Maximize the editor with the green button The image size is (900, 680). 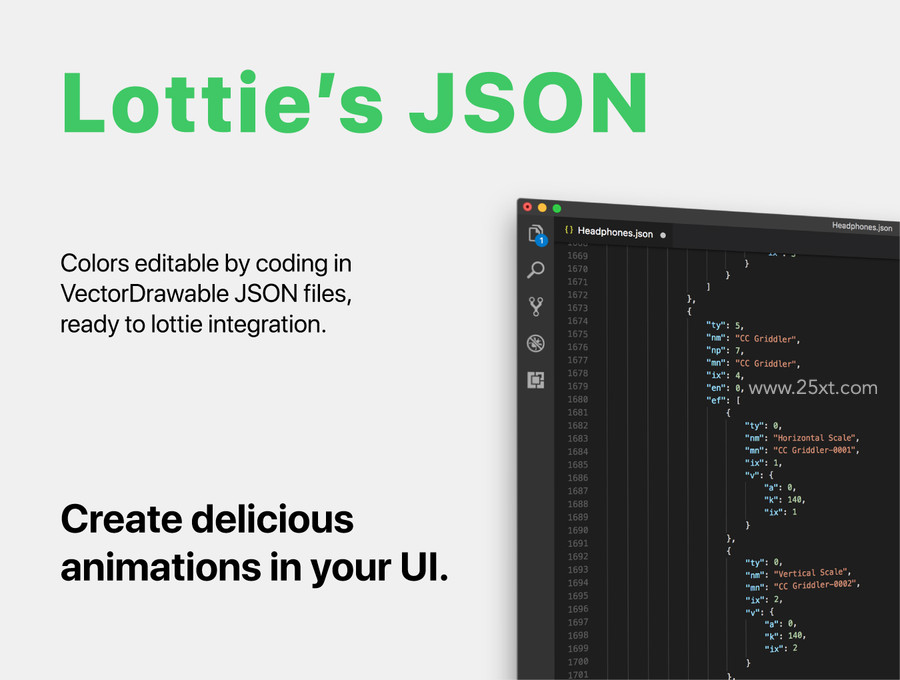click(x=557, y=208)
